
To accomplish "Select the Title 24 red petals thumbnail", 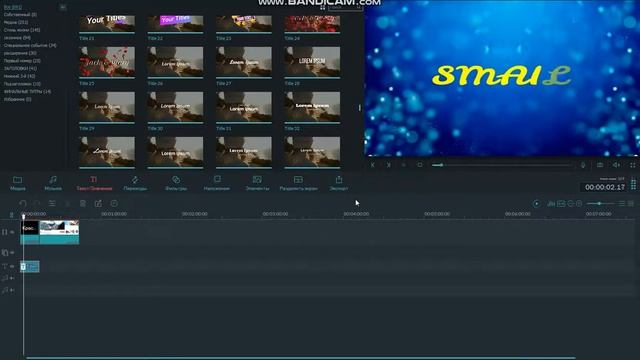I will (312, 24).
